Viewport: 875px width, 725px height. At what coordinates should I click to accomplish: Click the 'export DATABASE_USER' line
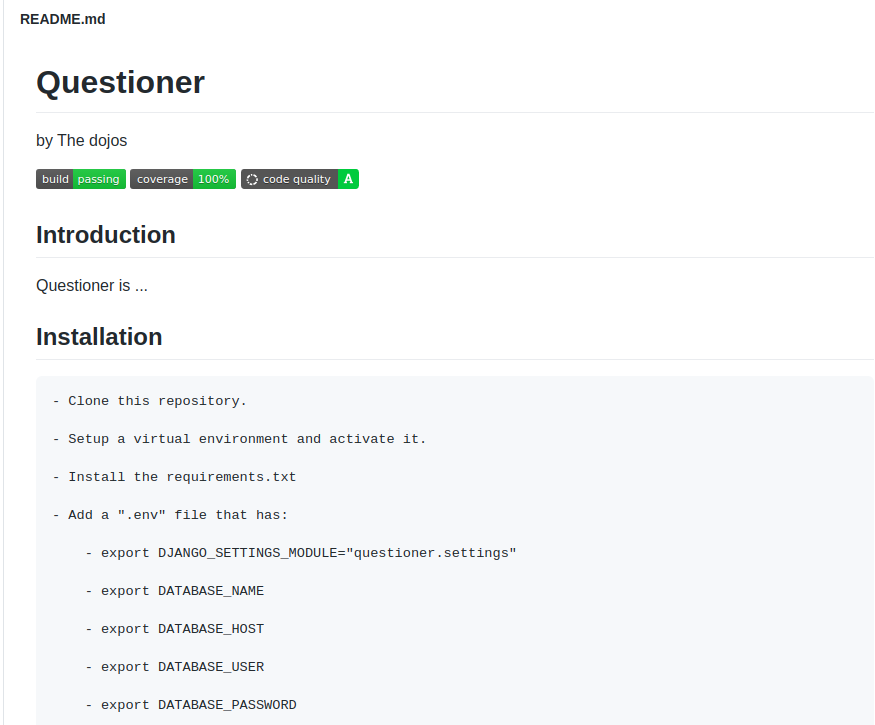(175, 667)
